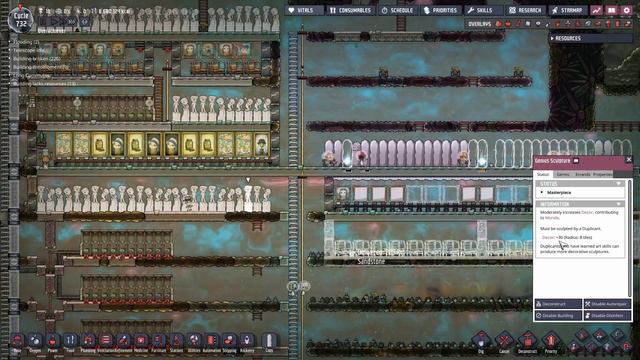The height and width of the screenshot is (360, 640).
Task: Follow the Morale link in description
Action: pos(552,218)
